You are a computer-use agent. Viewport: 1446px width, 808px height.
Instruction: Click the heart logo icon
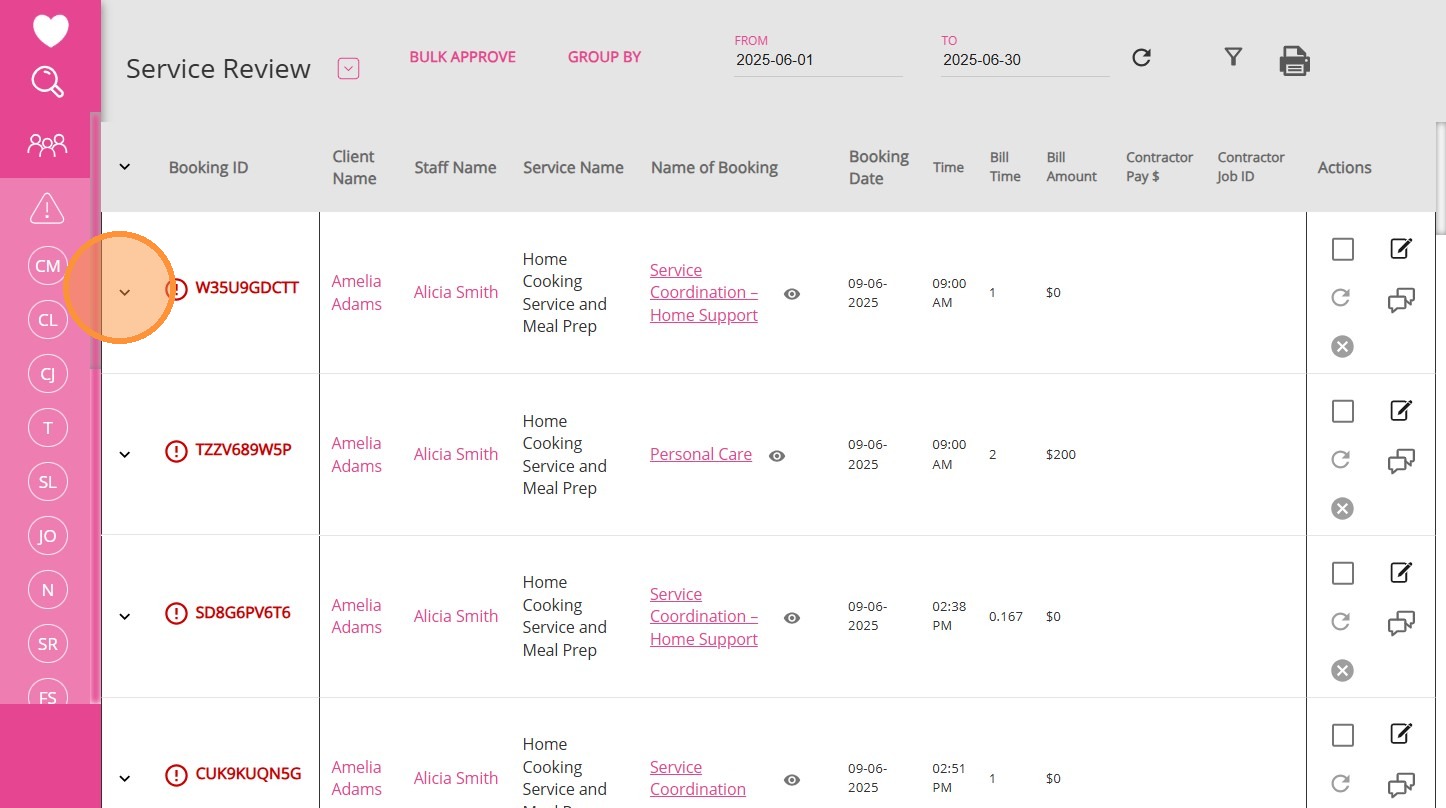pos(50,30)
